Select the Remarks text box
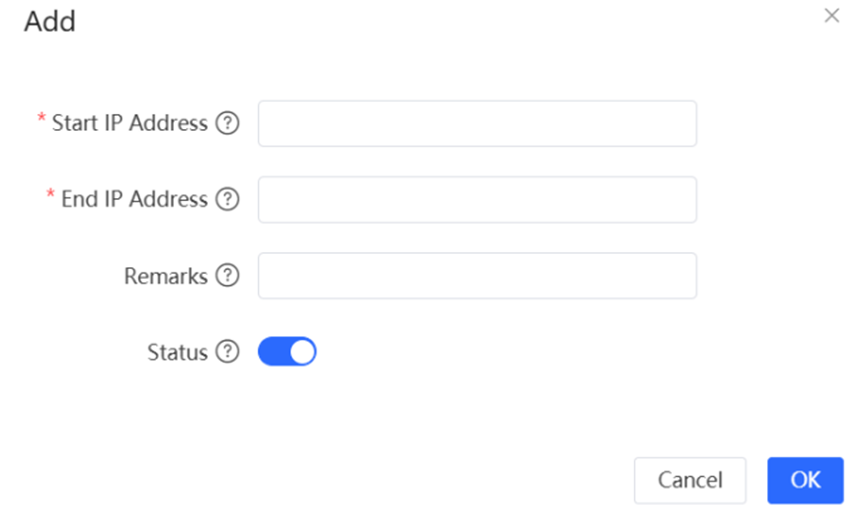The image size is (863, 516). 477,276
